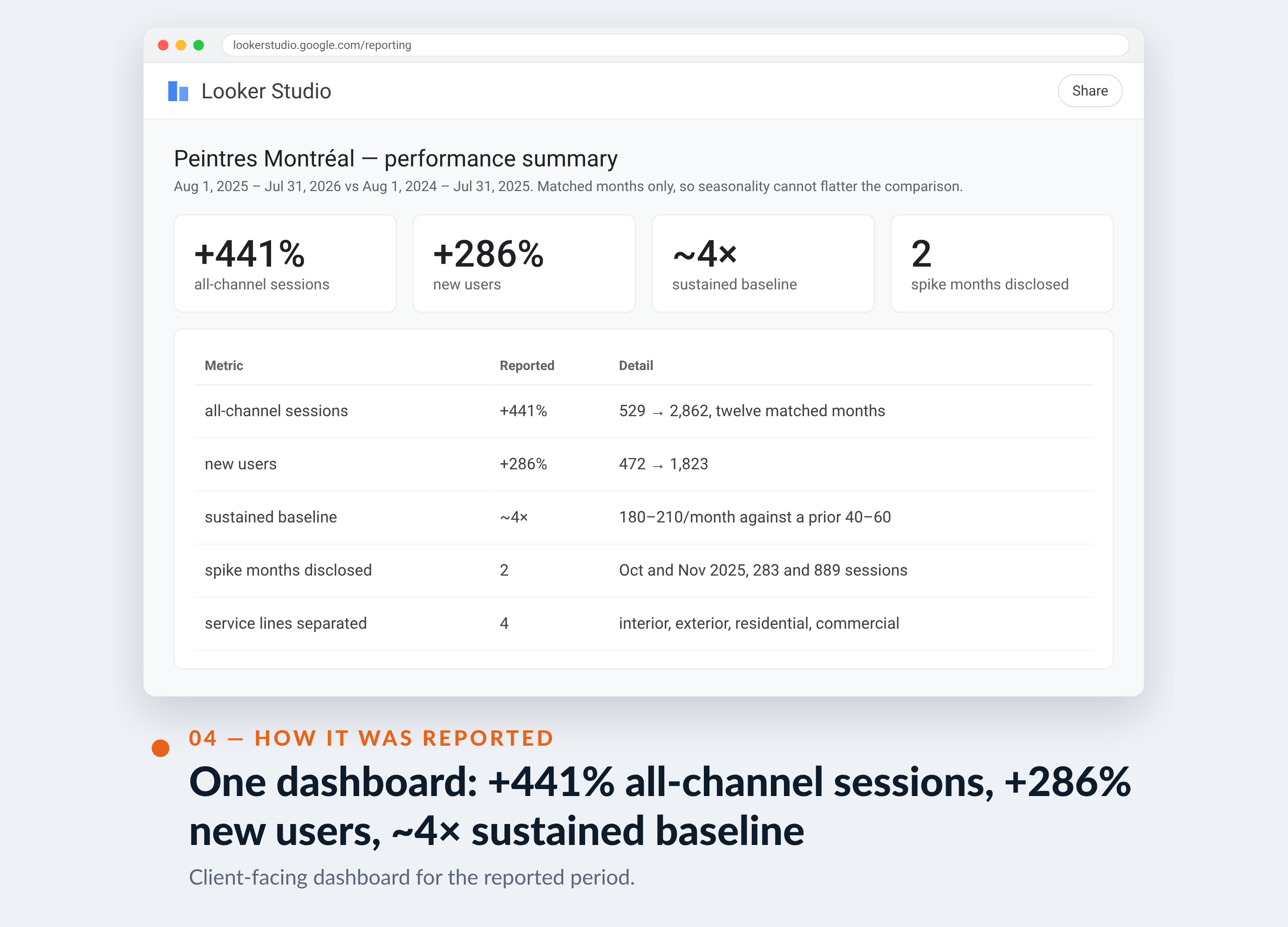Click 'interior, exterior, residential, commercial' cell
The image size is (1288, 927).
759,624
